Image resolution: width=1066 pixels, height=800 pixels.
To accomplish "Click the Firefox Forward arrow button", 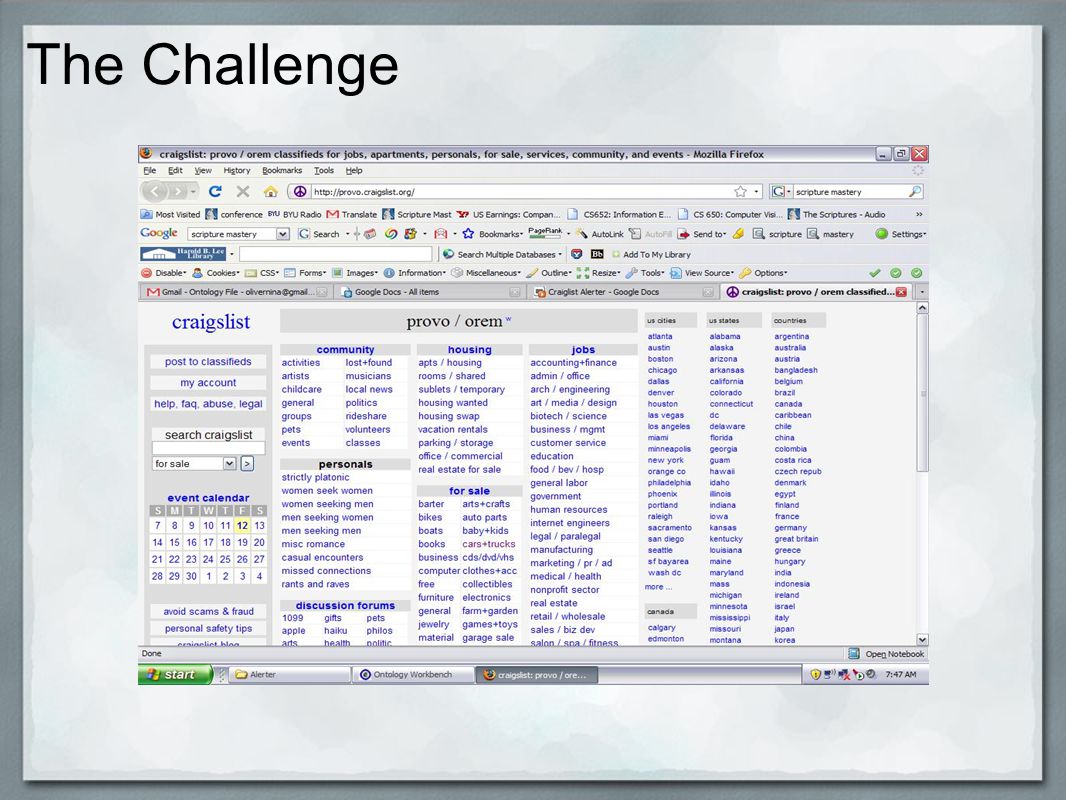I will (178, 192).
